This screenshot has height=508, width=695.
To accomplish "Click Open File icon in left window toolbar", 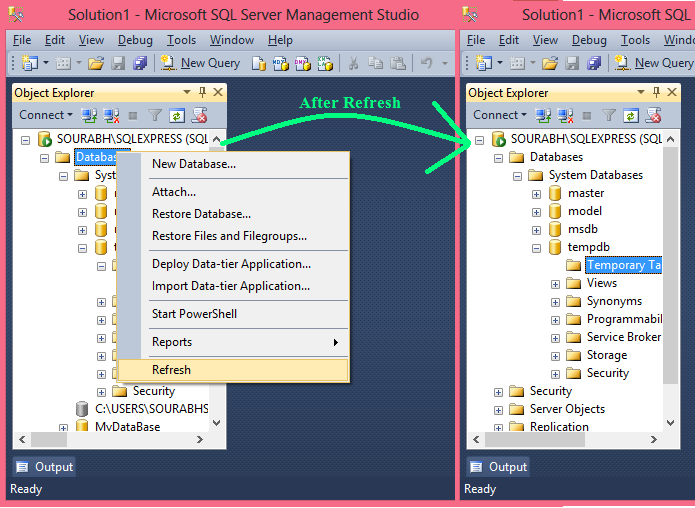I will click(96, 63).
